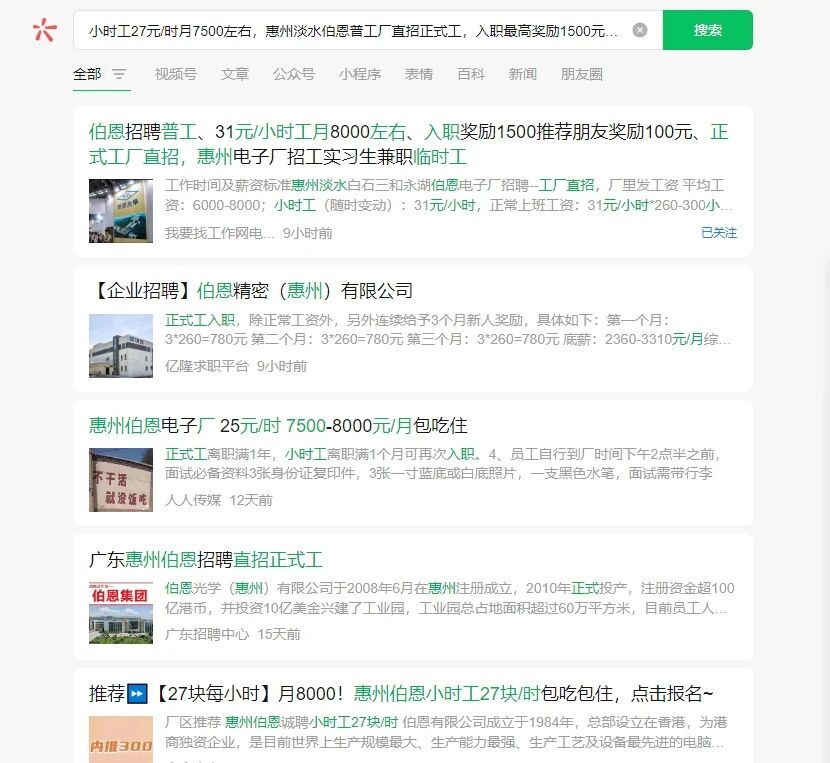Switch to the 公众号 tab
Viewport: 830px width, 763px height.
coord(294,74)
